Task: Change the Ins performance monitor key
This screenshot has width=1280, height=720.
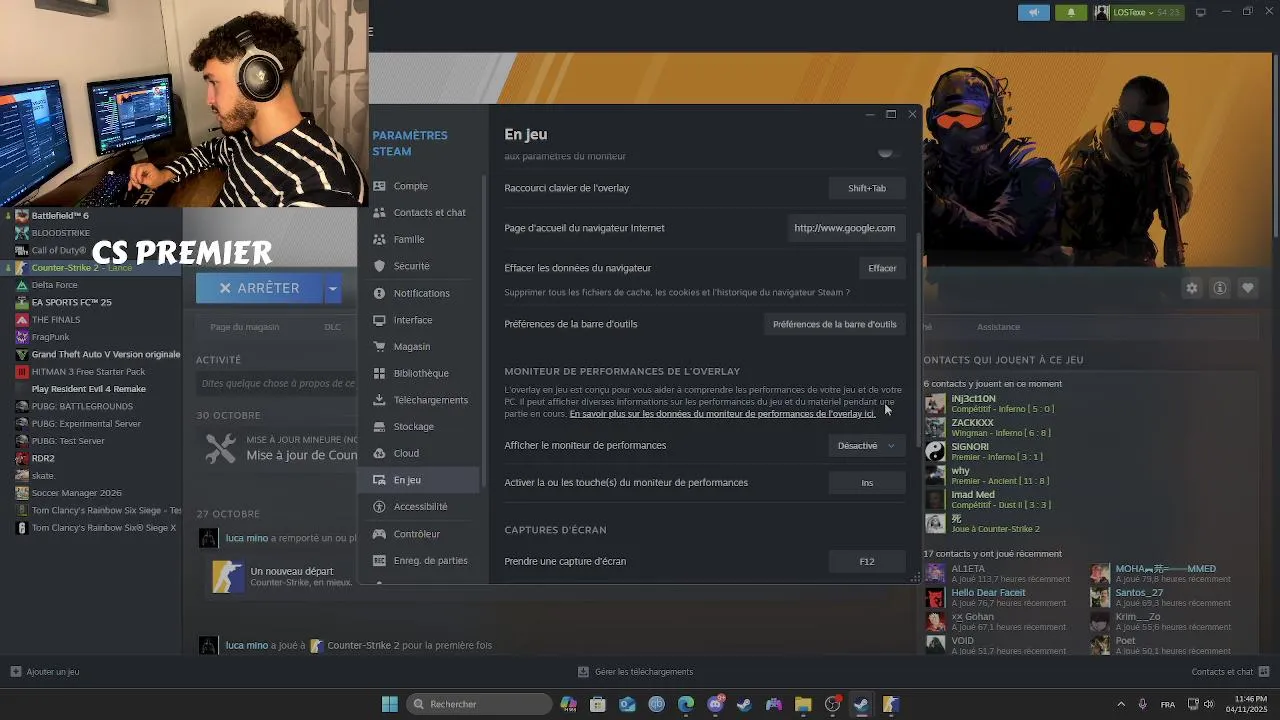Action: click(867, 483)
